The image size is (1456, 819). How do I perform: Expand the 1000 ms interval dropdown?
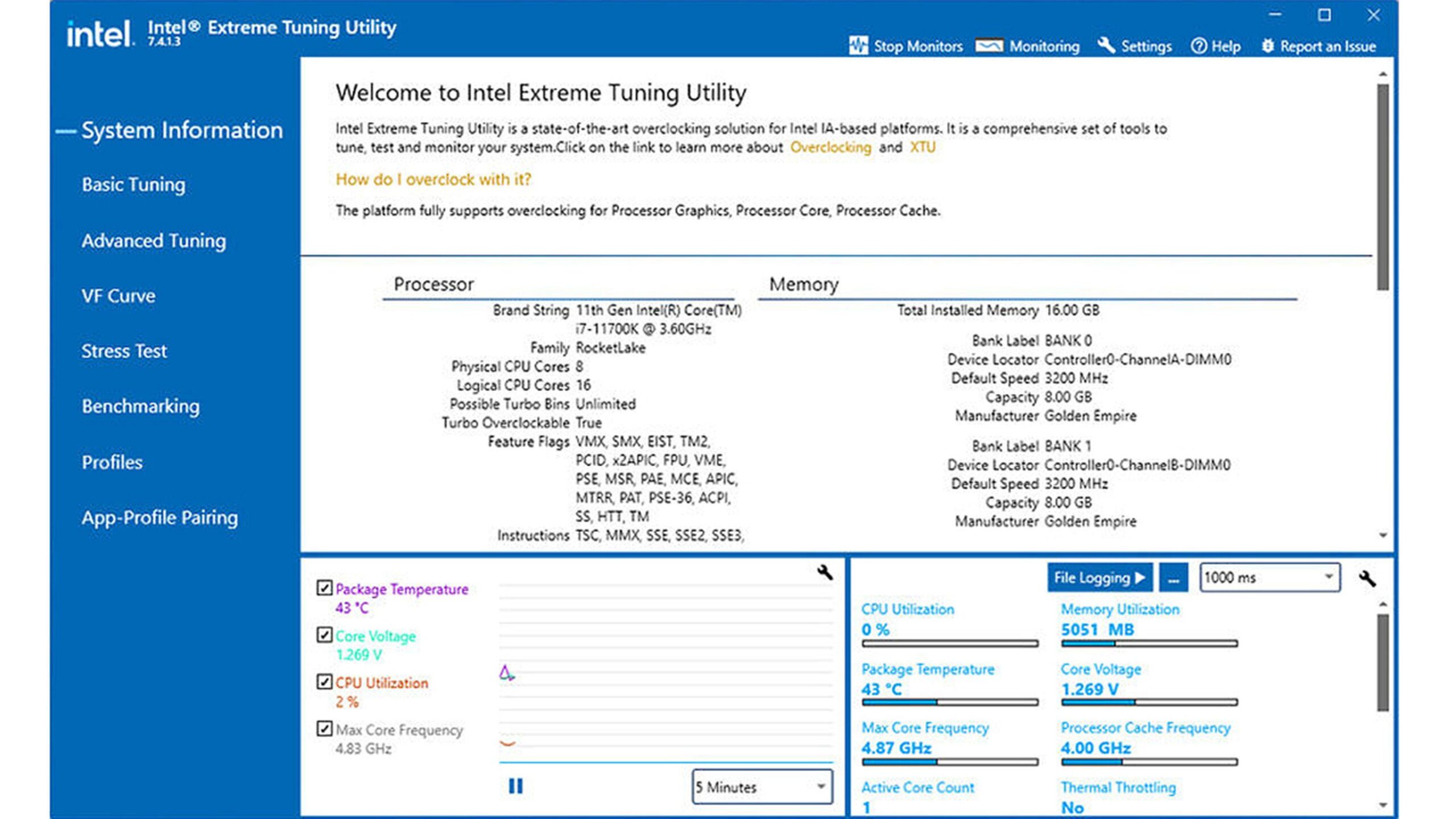(x=1269, y=578)
